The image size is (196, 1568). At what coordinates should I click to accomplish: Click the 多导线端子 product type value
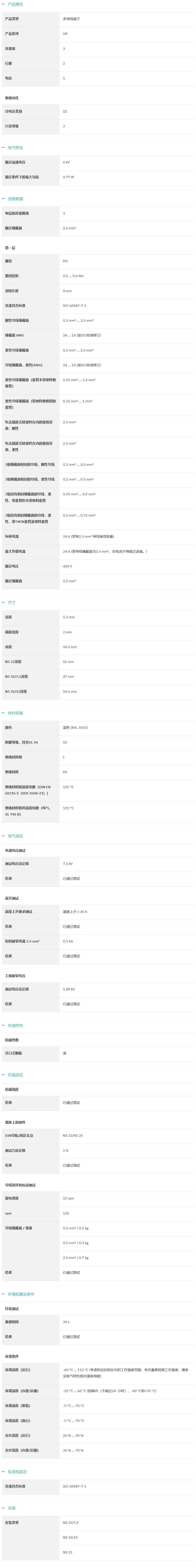point(71,19)
